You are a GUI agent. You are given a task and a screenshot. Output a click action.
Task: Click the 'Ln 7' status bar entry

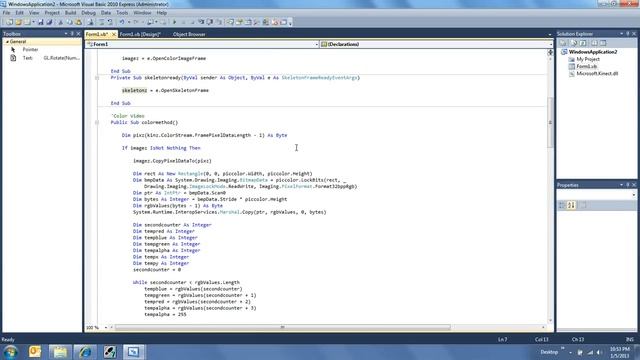502,340
